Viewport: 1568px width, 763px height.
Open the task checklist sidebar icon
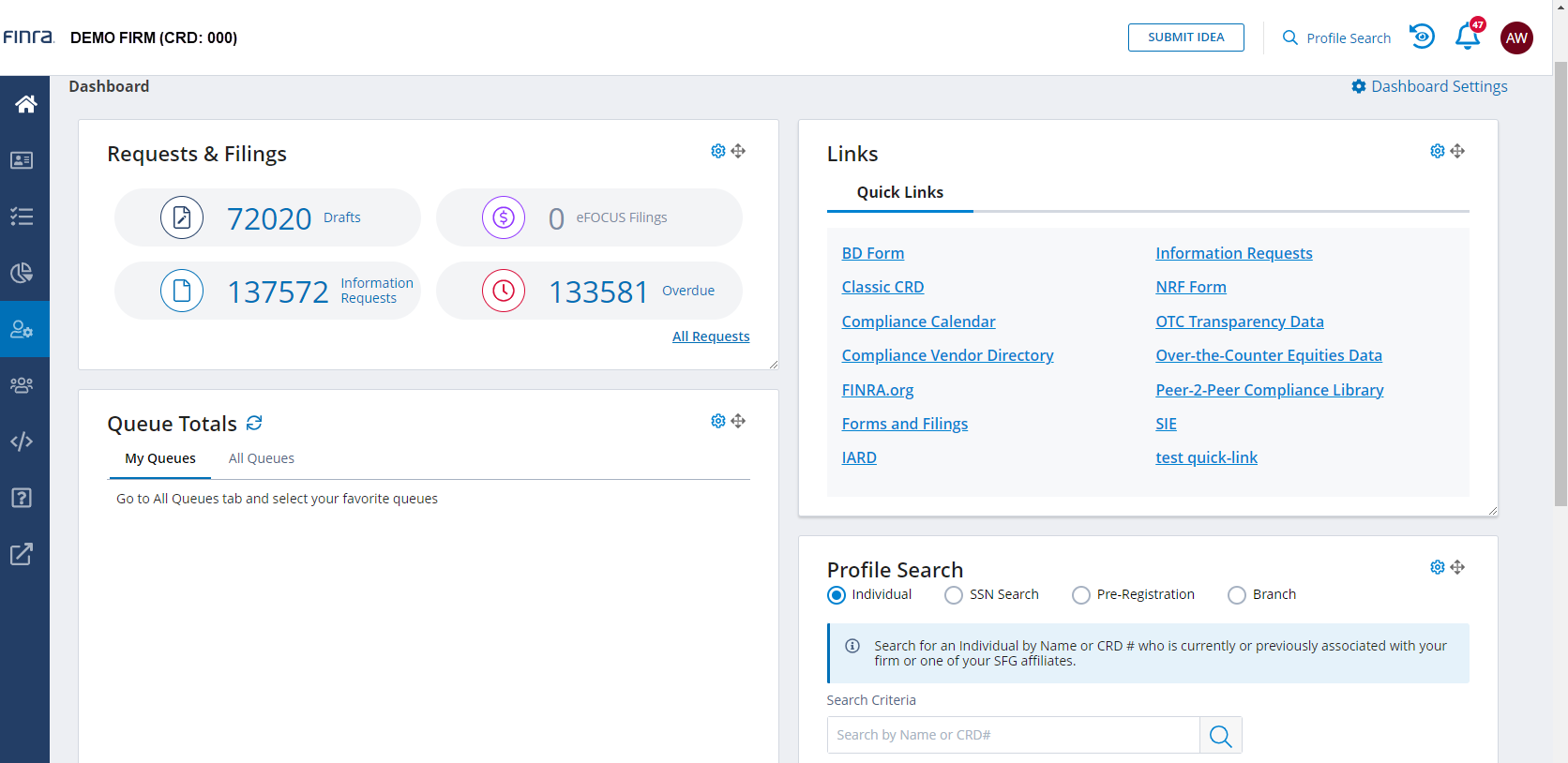(x=22, y=217)
